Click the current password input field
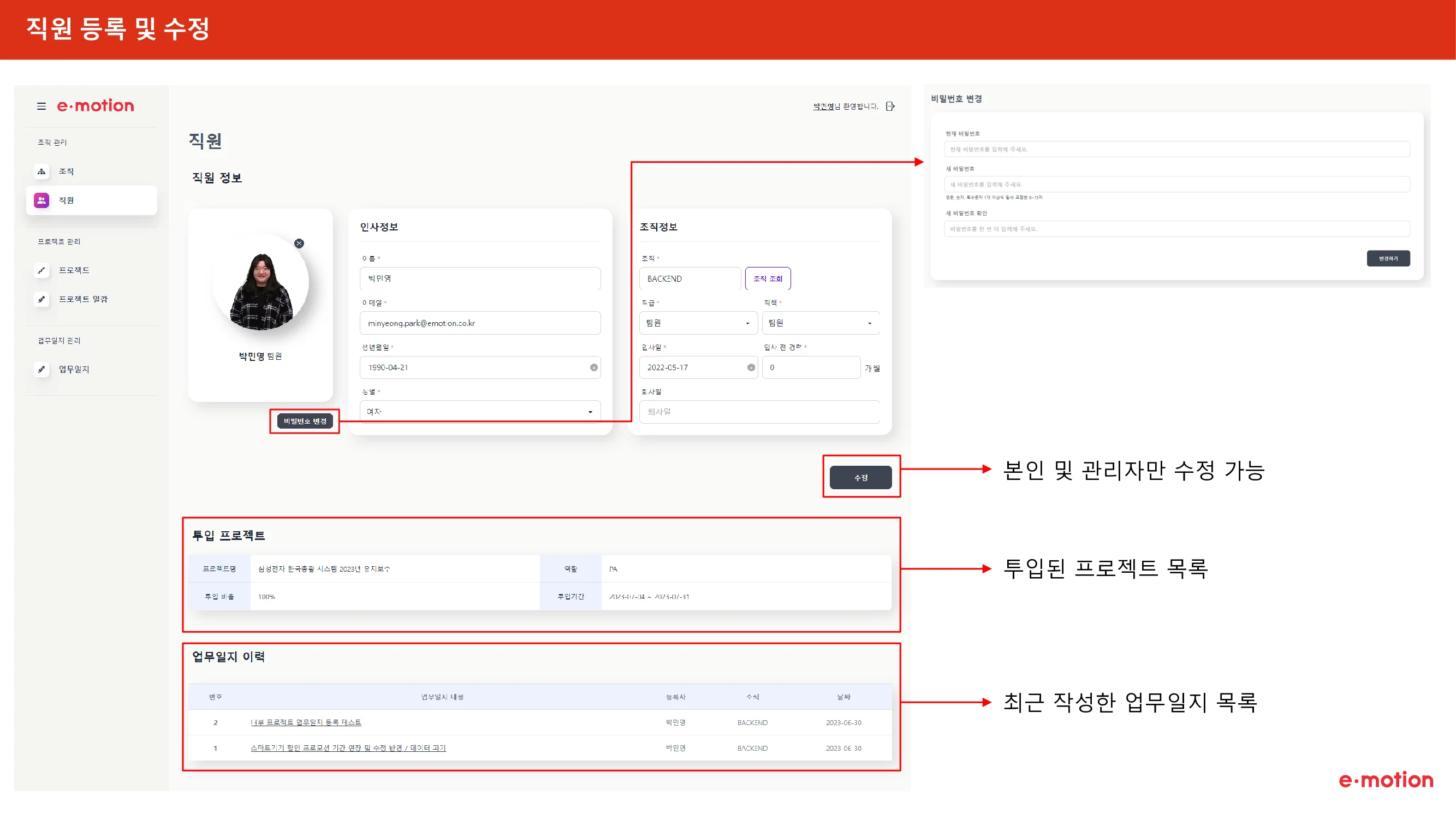This screenshot has height=819, width=1456. tap(1176, 149)
